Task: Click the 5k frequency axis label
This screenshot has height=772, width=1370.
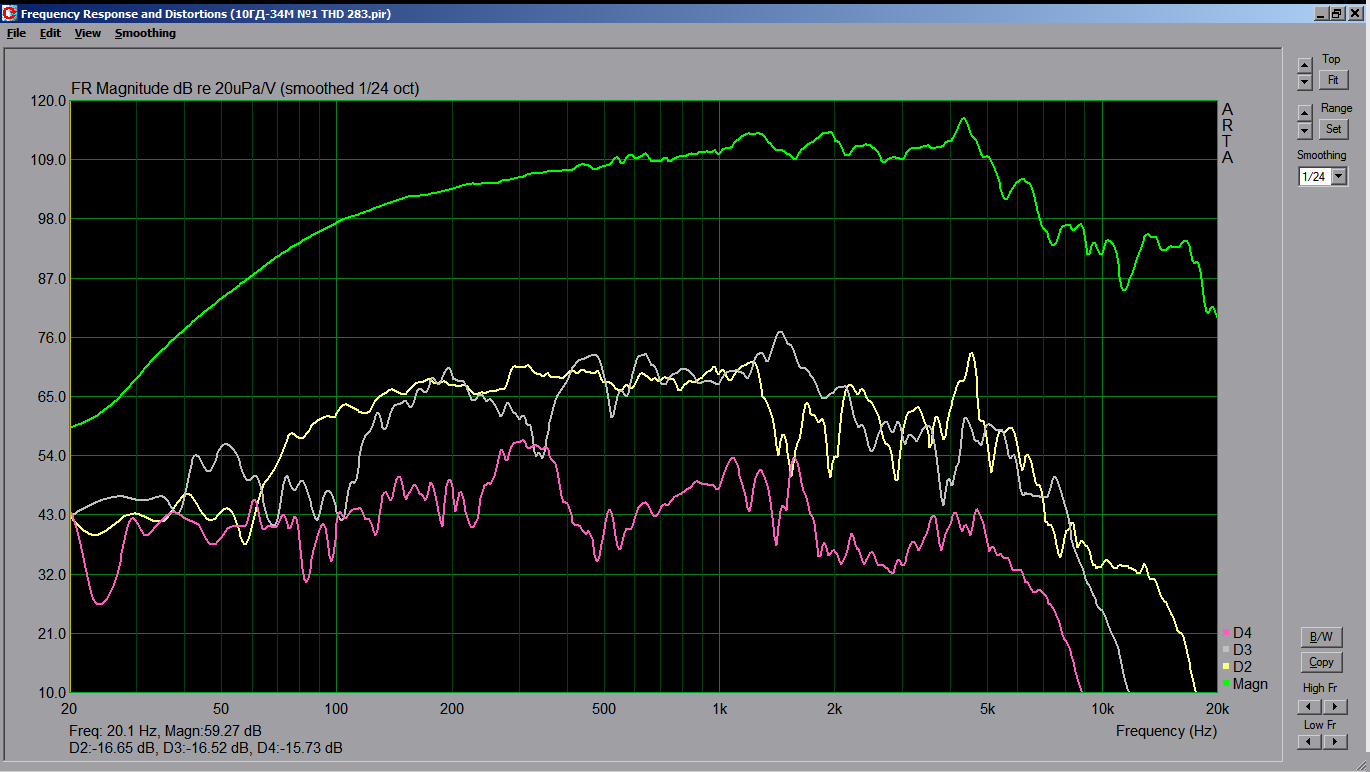Action: click(987, 708)
